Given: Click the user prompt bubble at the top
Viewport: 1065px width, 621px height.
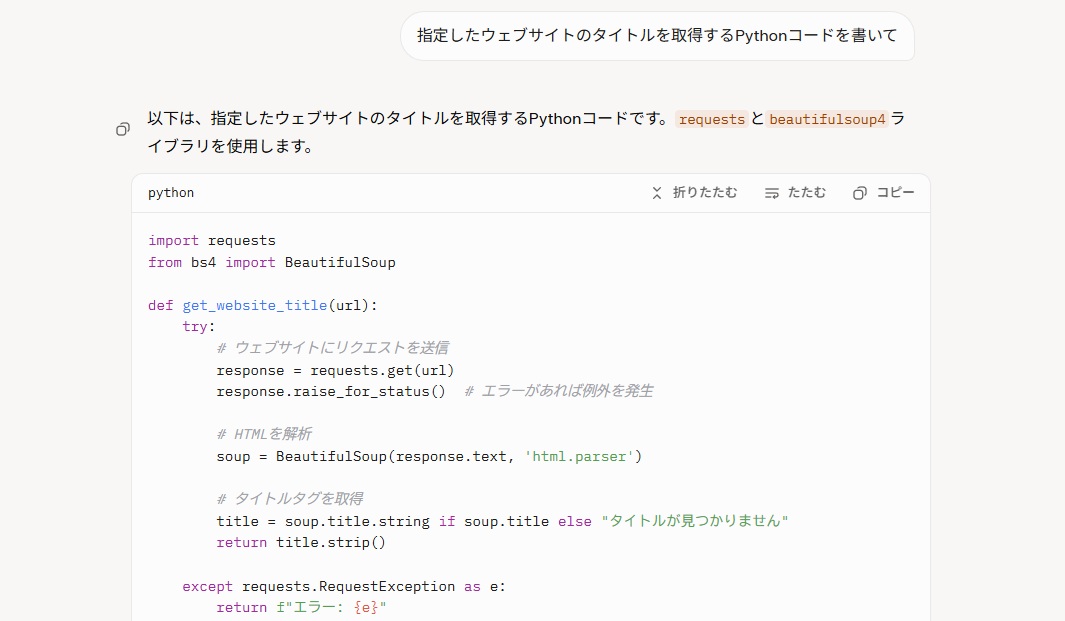Looking at the screenshot, I should click(657, 36).
